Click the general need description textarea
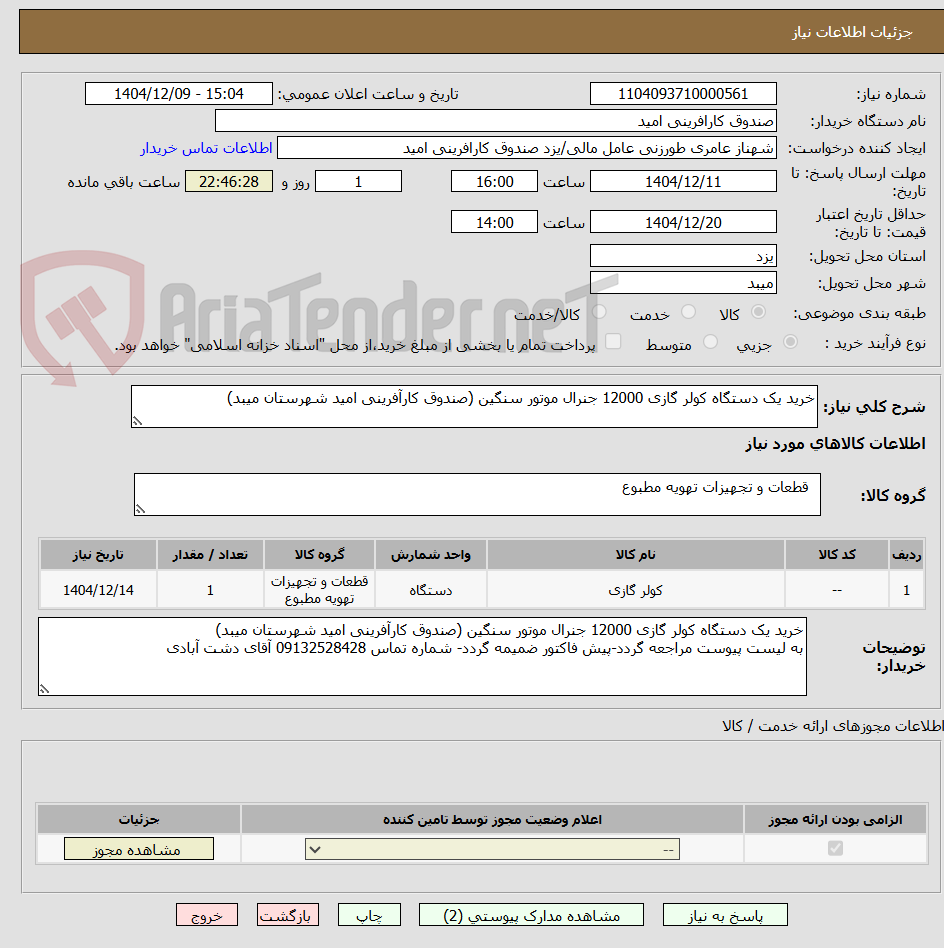Screen dimensions: 944x948 point(474,406)
